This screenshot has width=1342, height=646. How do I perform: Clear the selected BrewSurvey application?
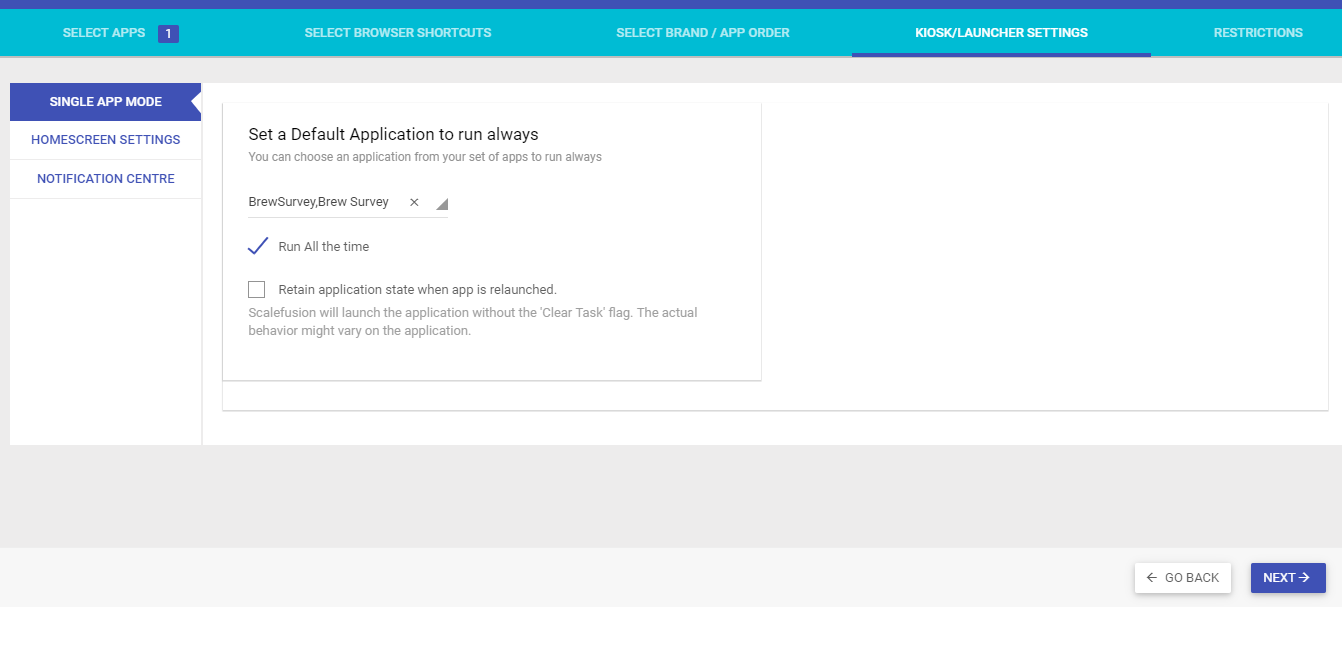(414, 202)
